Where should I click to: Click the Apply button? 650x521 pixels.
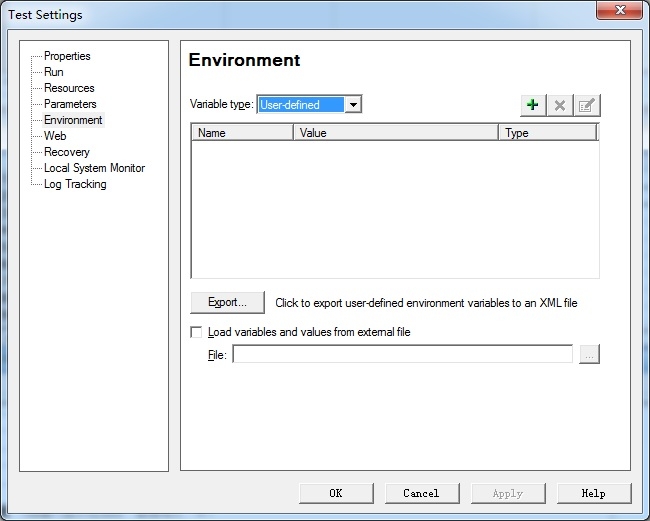508,493
